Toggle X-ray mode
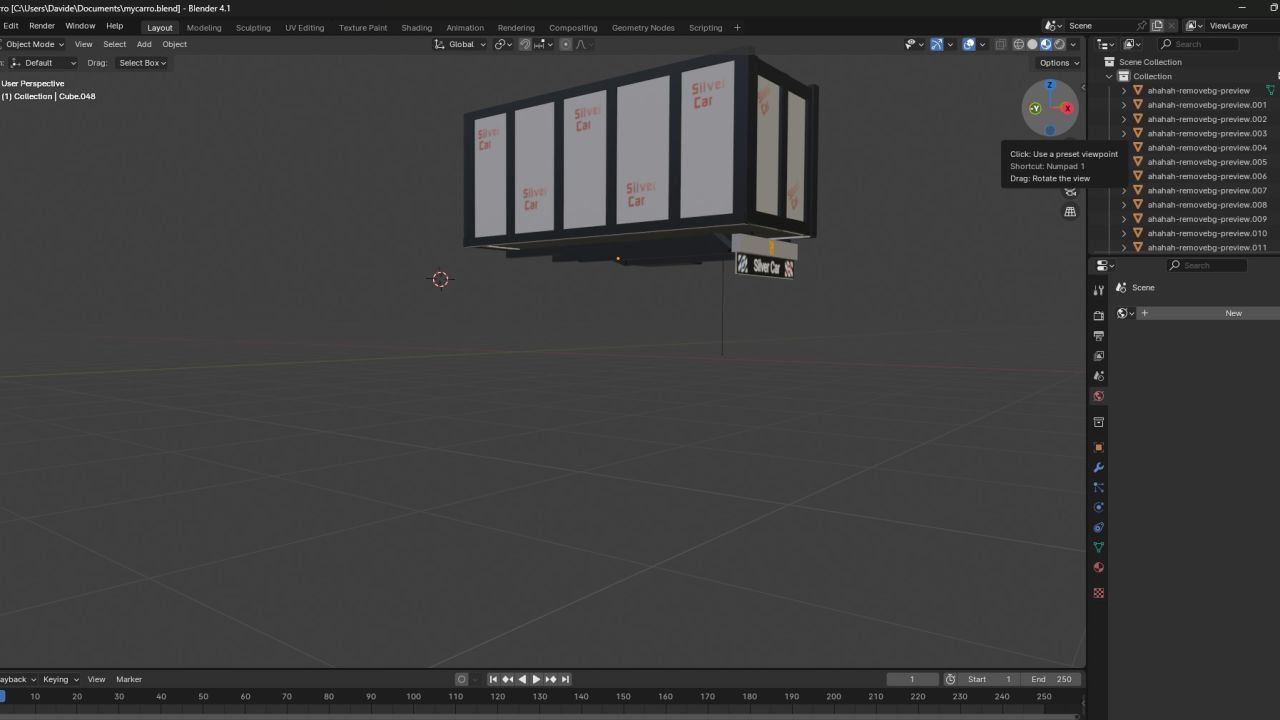This screenshot has height=720, width=1280. [x=1000, y=44]
